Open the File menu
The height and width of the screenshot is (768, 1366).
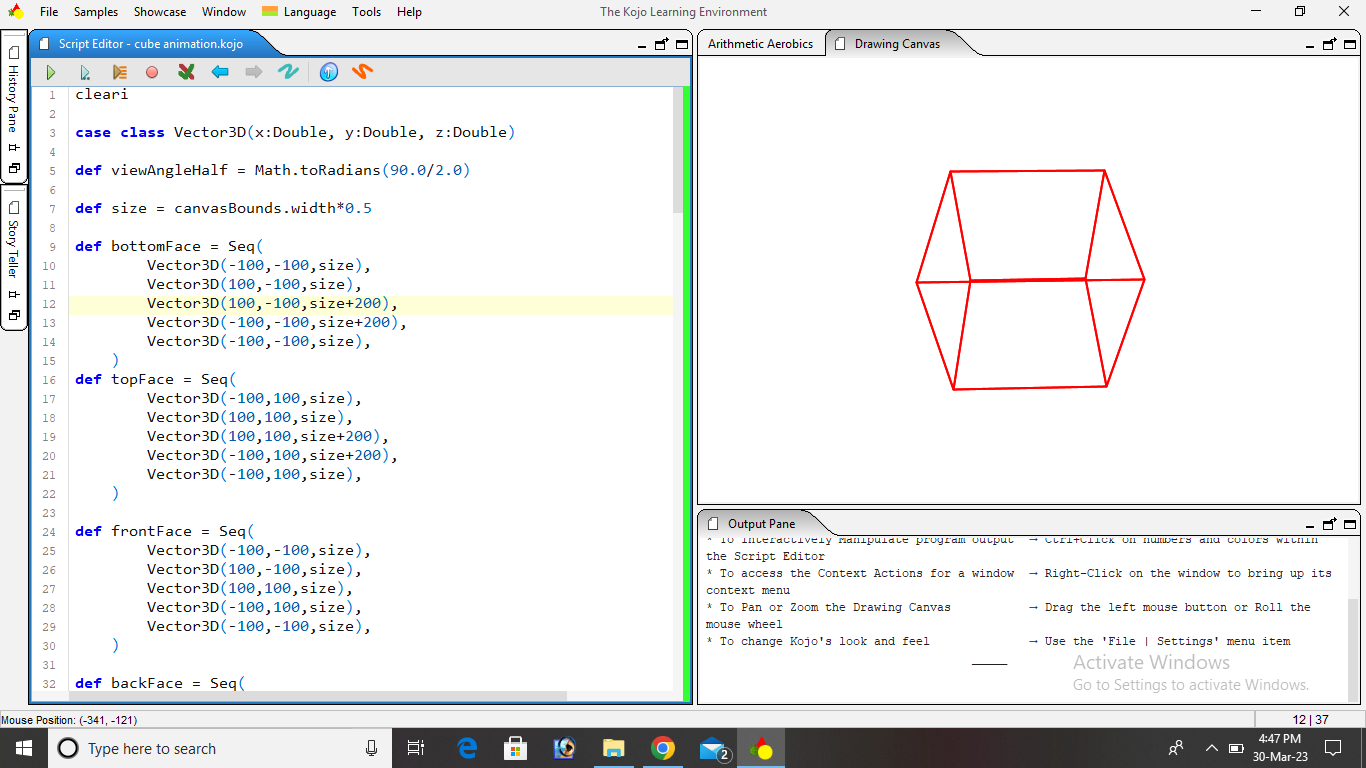click(x=49, y=12)
